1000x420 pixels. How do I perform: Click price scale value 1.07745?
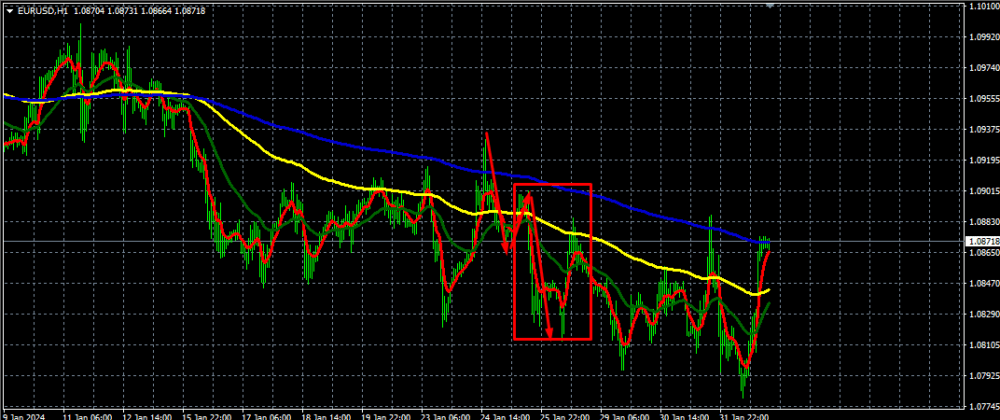tap(986, 407)
